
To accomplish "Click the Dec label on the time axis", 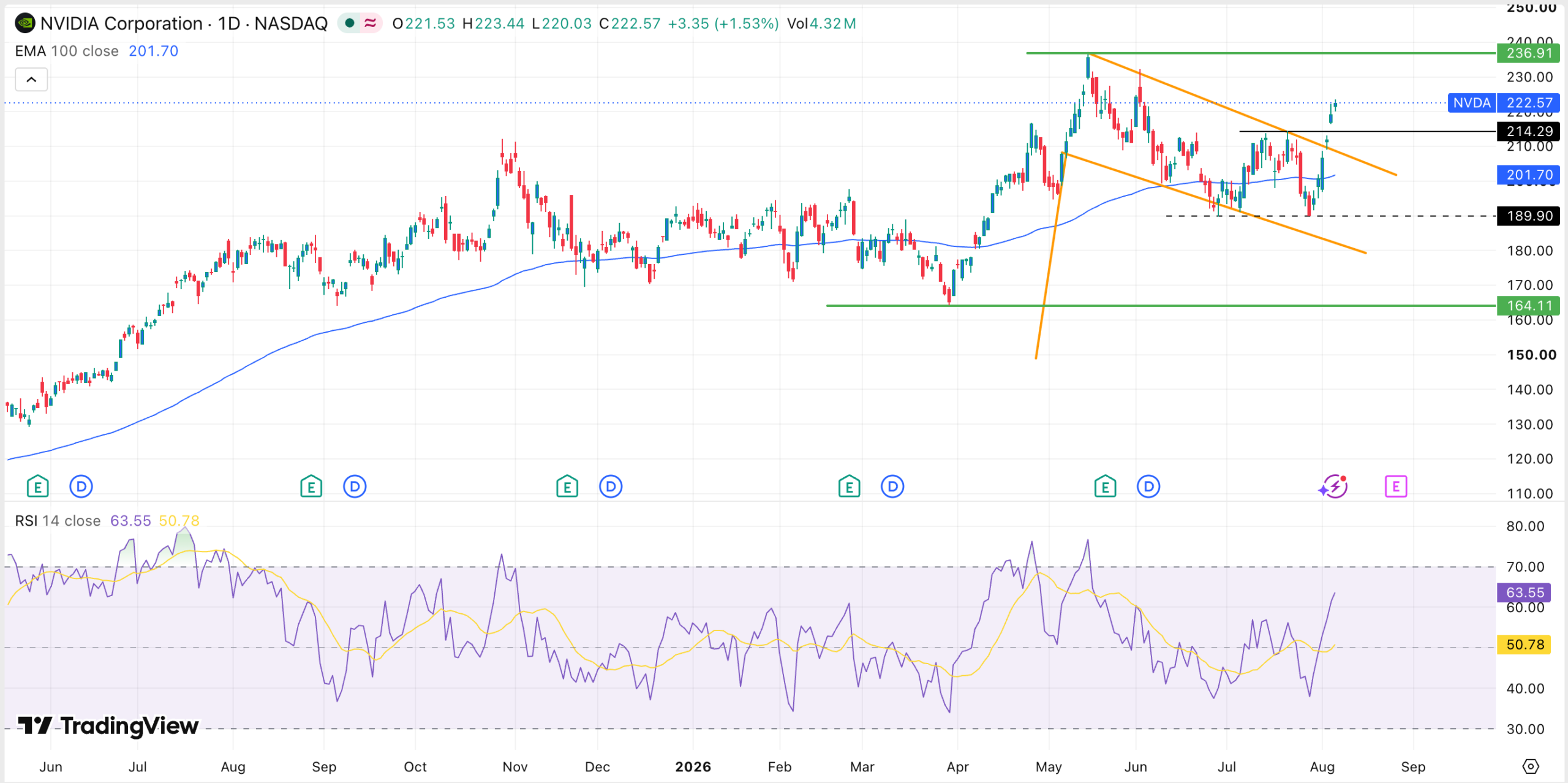I will (597, 766).
